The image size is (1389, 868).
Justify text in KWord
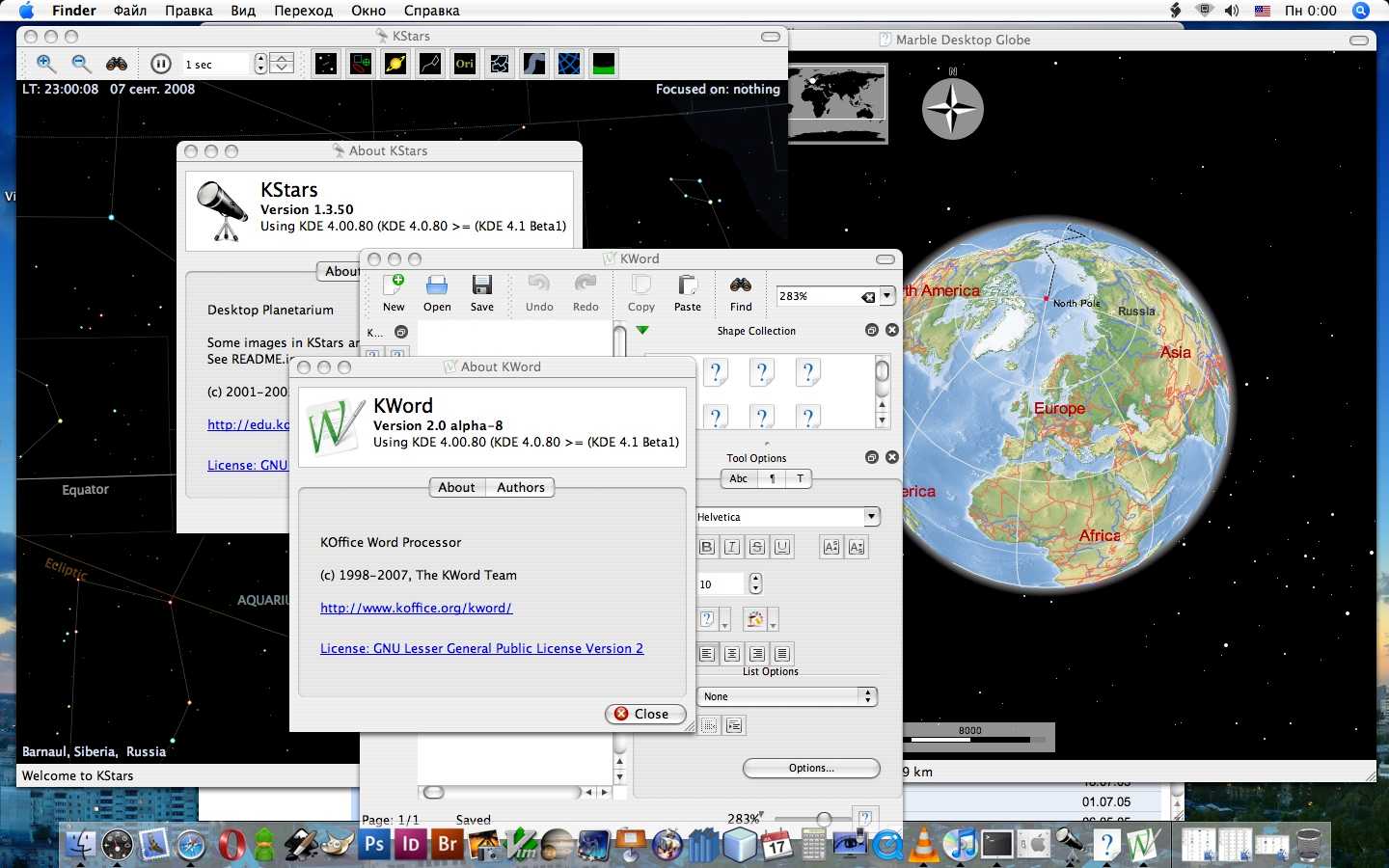782,654
